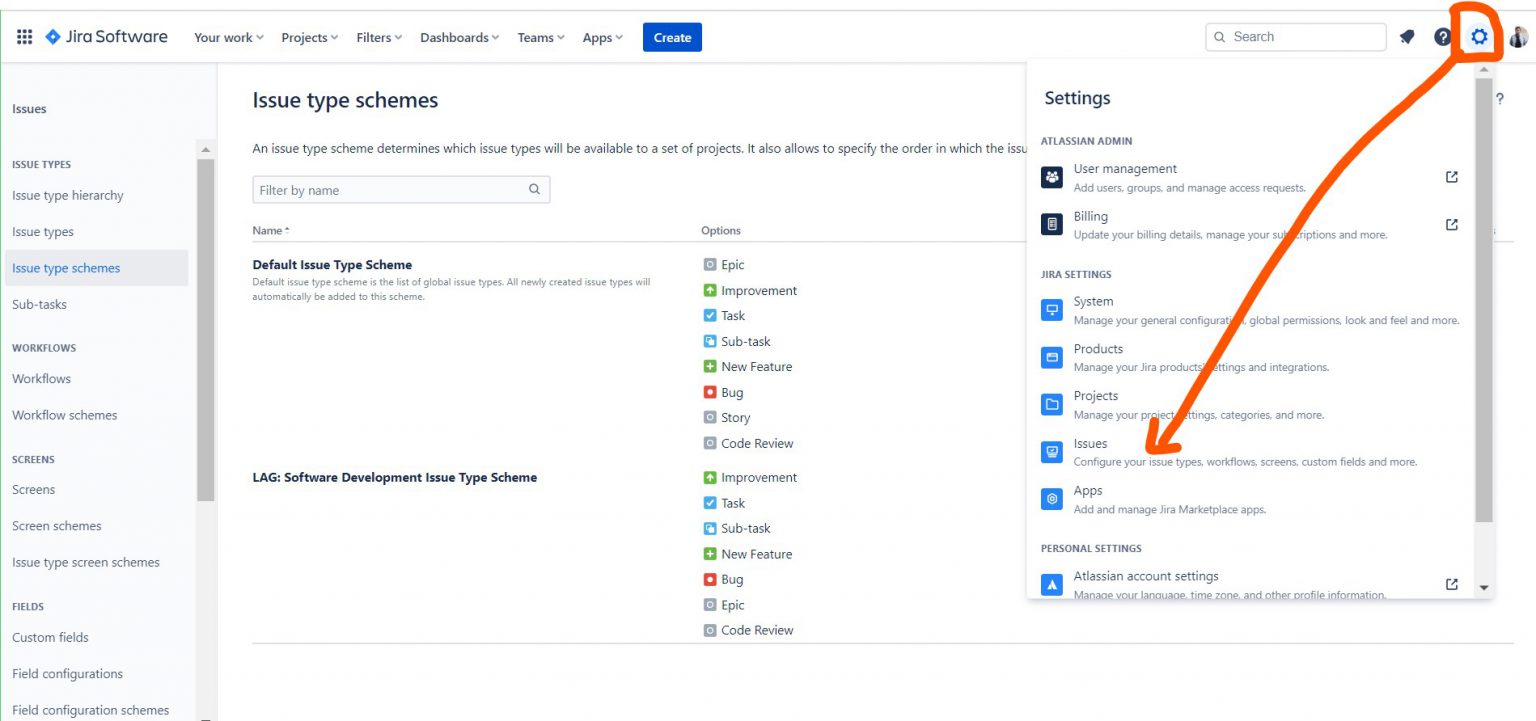Open Workflow schemes in sidebar

click(x=65, y=415)
